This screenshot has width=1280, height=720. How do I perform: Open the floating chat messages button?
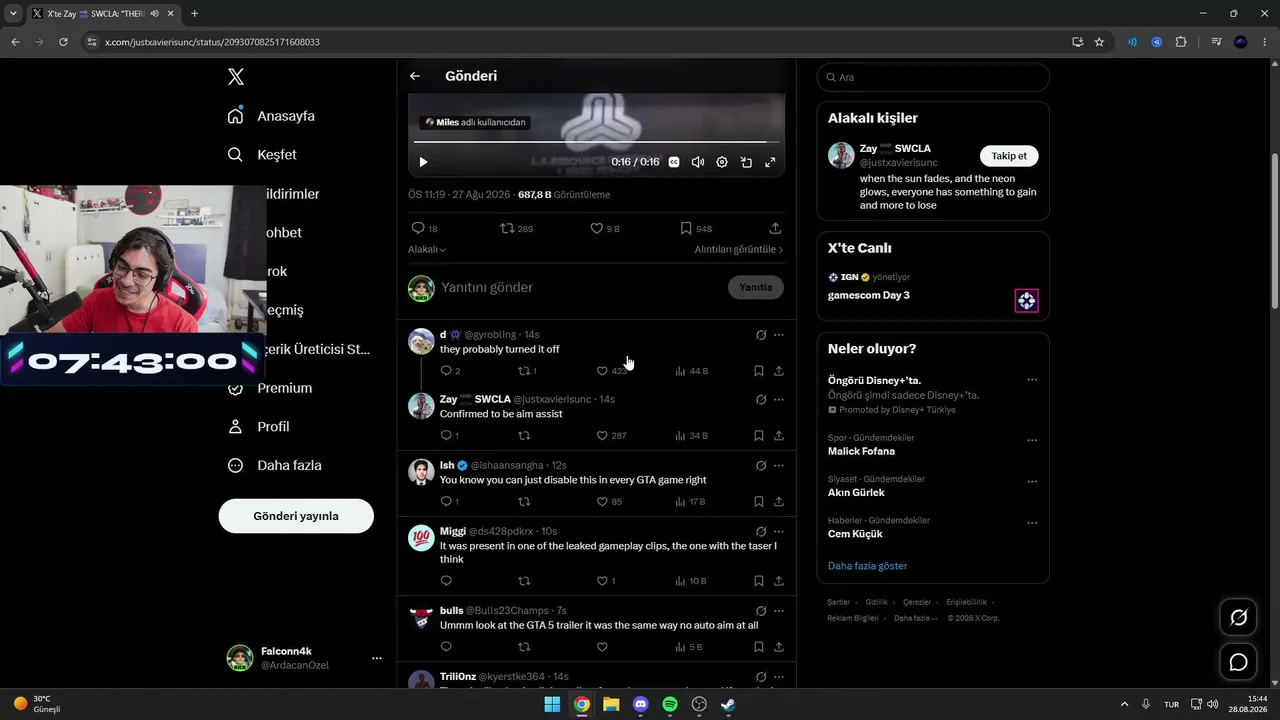(x=1238, y=662)
